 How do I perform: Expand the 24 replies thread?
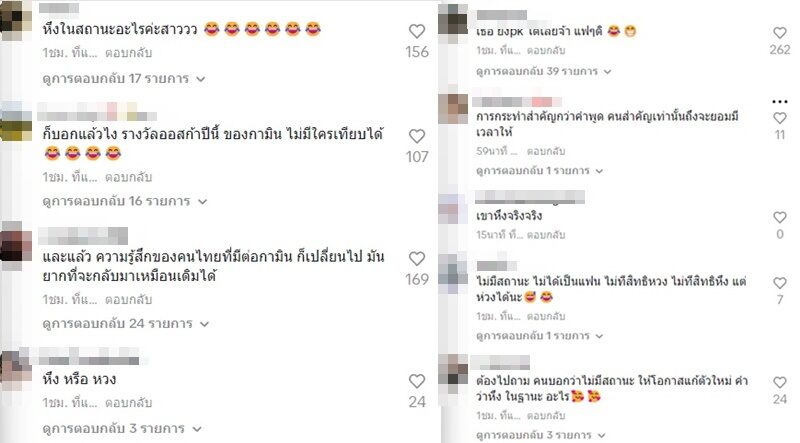click(x=126, y=324)
